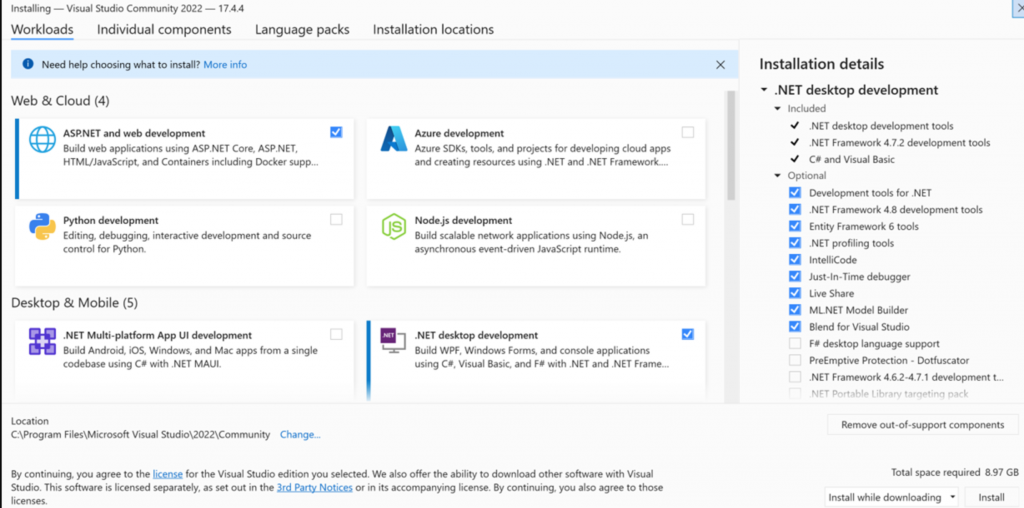Viewport: 1024px width, 508px height.
Task: Click the ASP.NET globe workload icon
Action: [42, 140]
